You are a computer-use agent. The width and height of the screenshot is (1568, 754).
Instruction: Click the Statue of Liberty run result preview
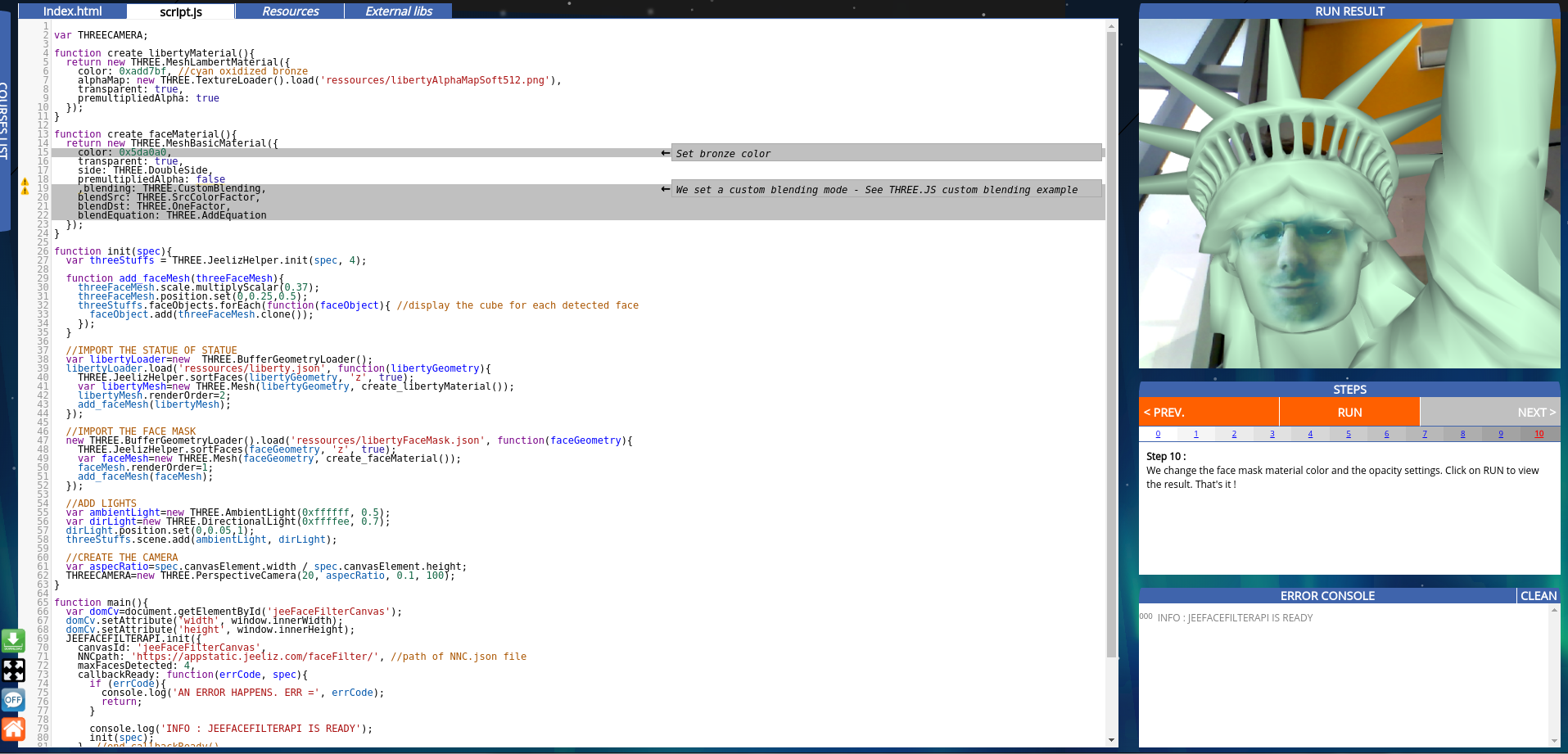[1349, 193]
